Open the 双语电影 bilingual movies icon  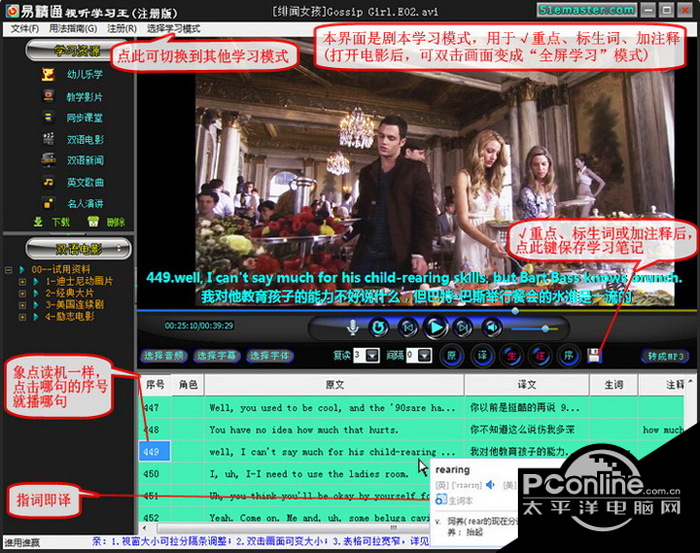[48, 139]
